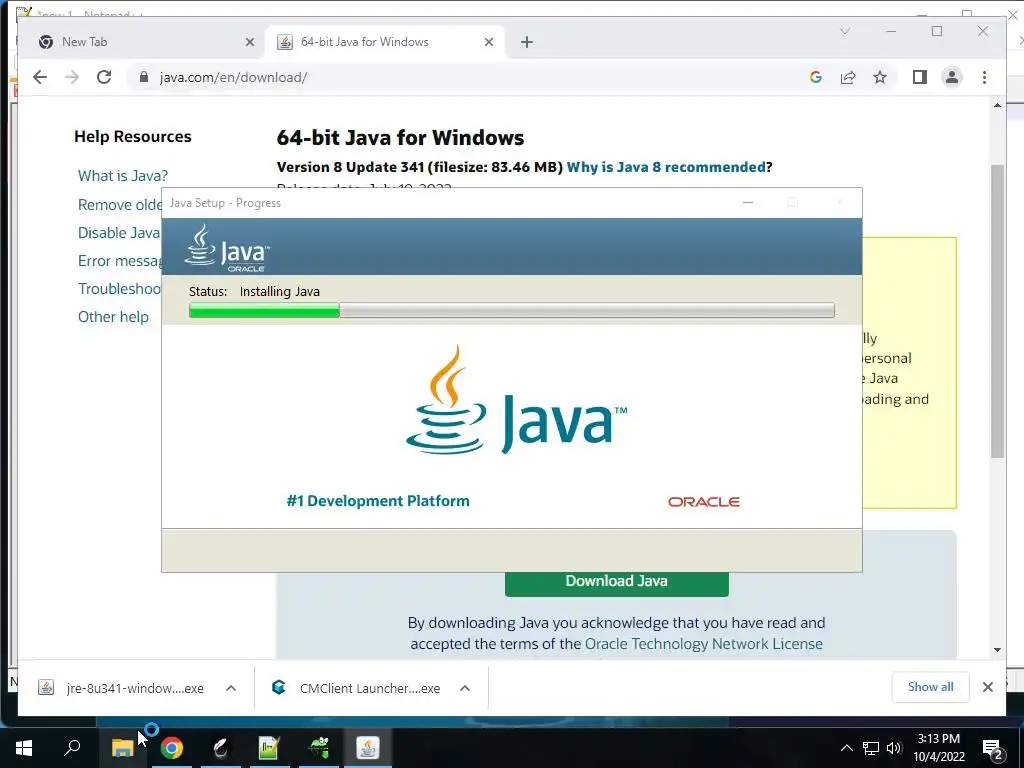Open the Google icon in address bar
The width and height of the screenshot is (1024, 768).
click(x=815, y=77)
